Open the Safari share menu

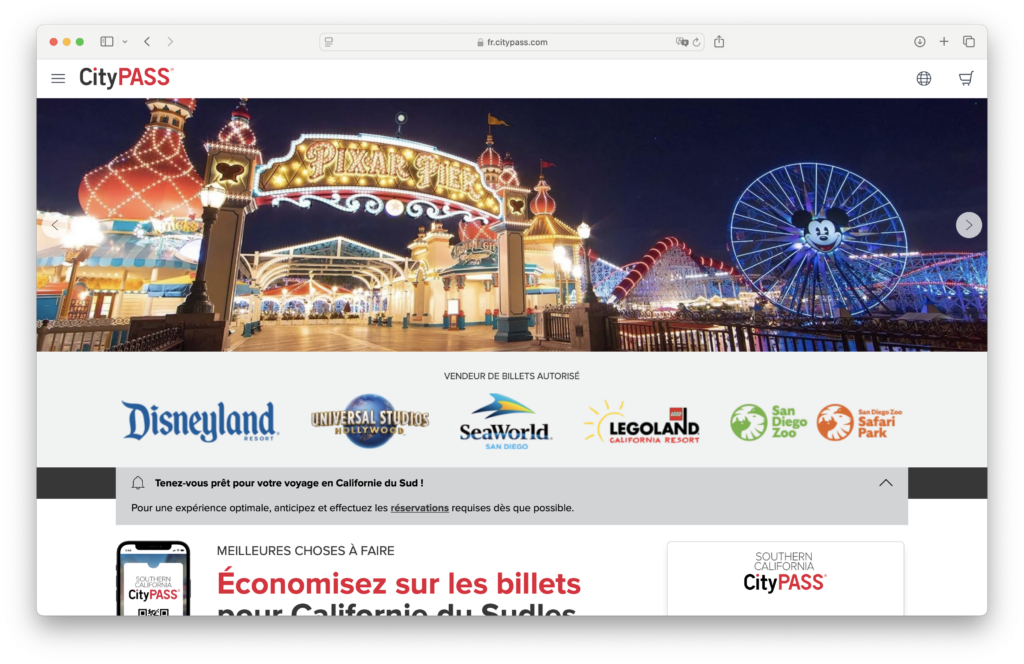pyautogui.click(x=719, y=42)
